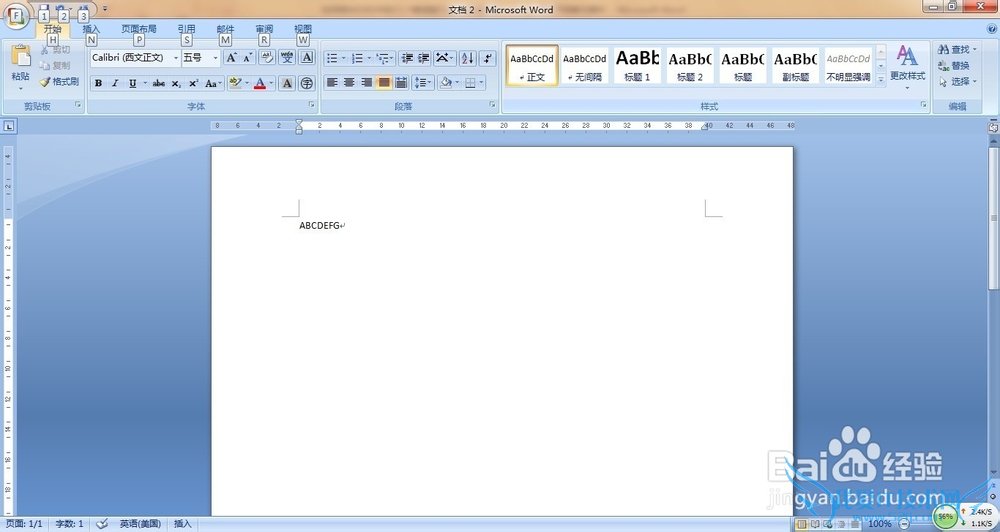Image resolution: width=1000 pixels, height=532 pixels.
Task: Click the bulleted list icon
Action: [332, 58]
